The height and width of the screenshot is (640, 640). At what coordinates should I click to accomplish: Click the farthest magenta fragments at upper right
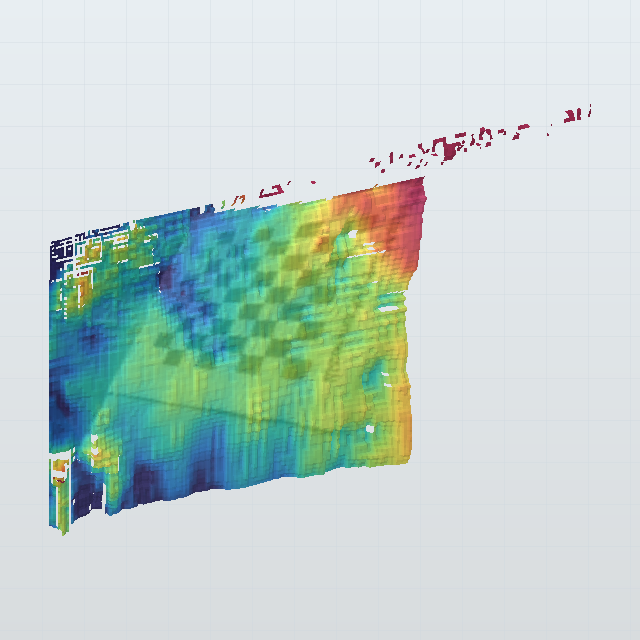click(x=577, y=114)
